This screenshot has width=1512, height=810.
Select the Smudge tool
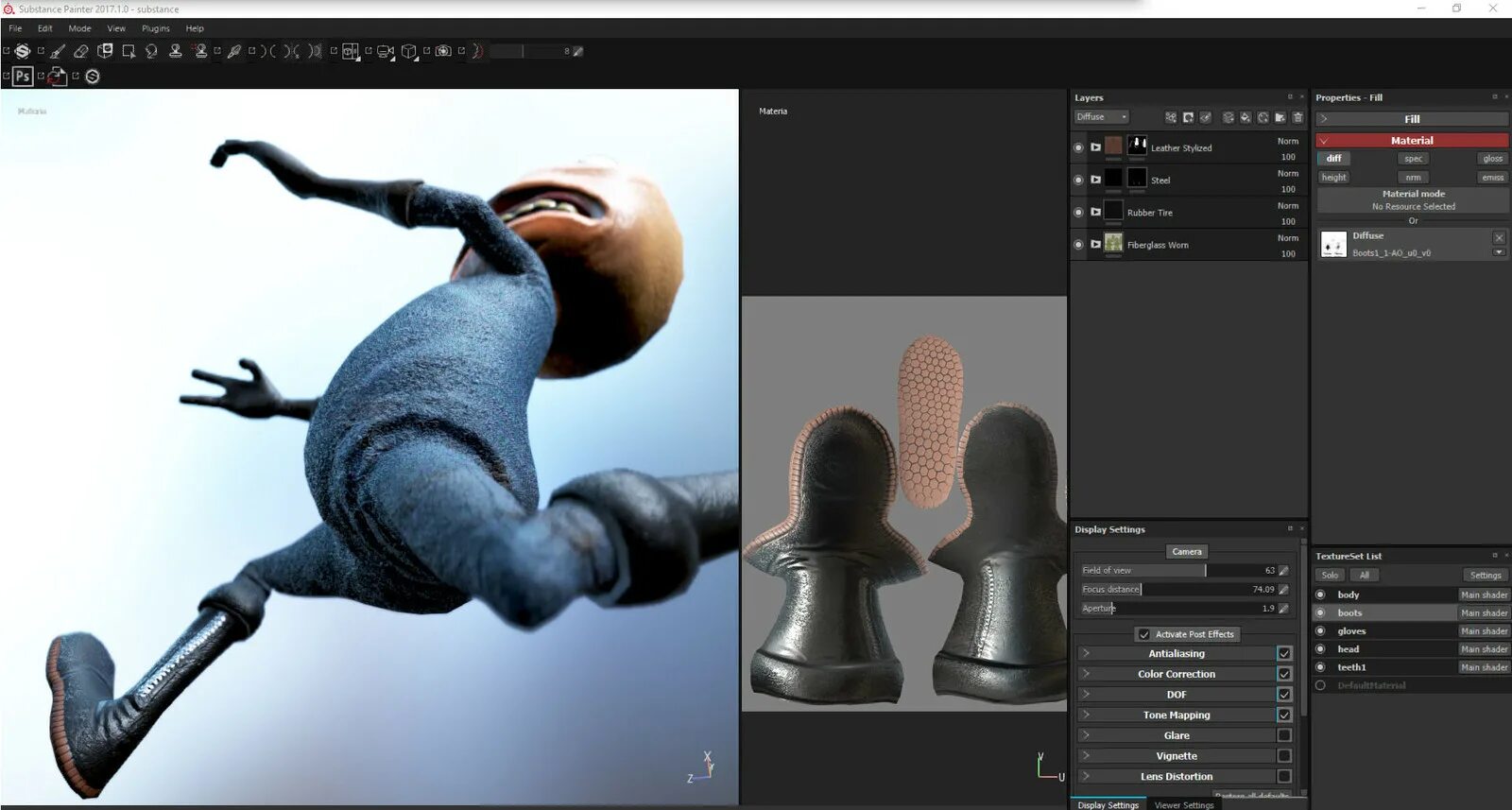point(151,51)
